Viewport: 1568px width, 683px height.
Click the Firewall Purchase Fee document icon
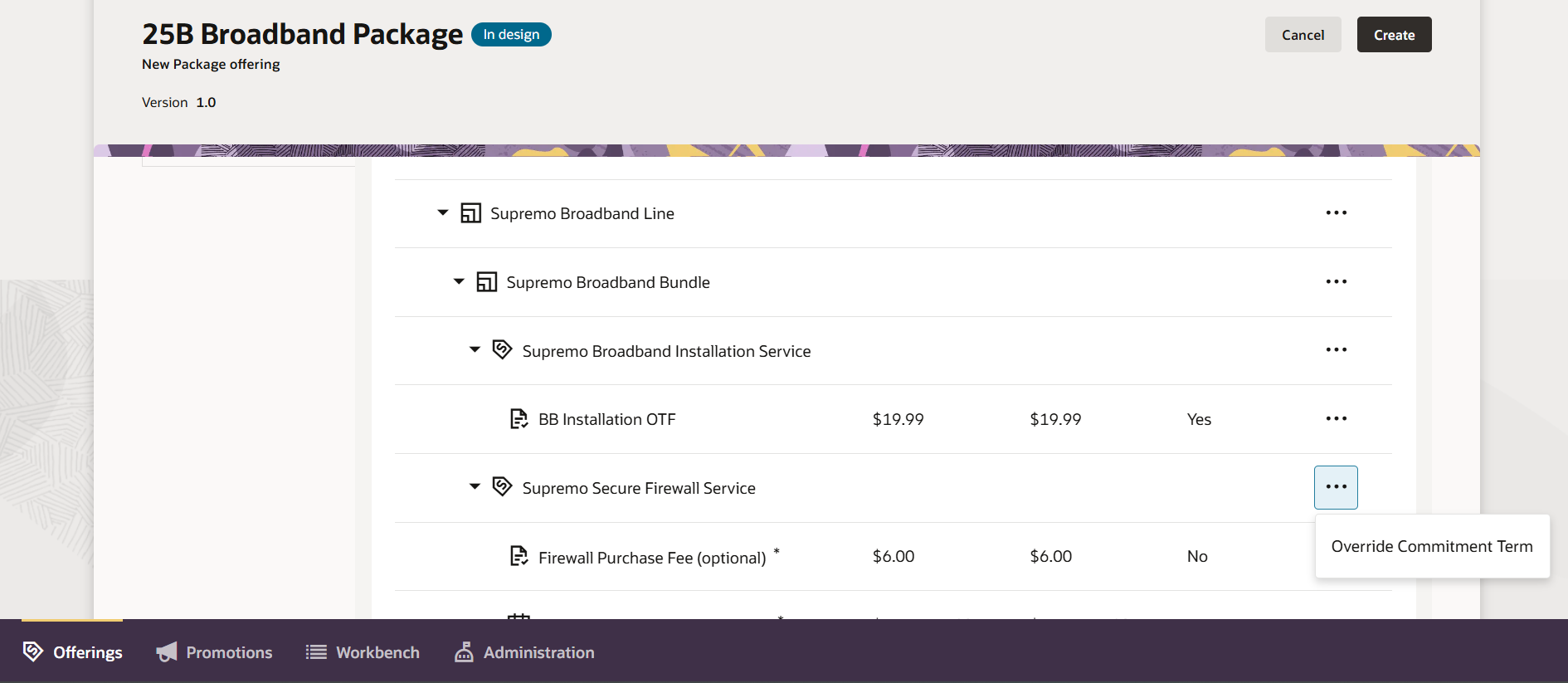click(519, 556)
